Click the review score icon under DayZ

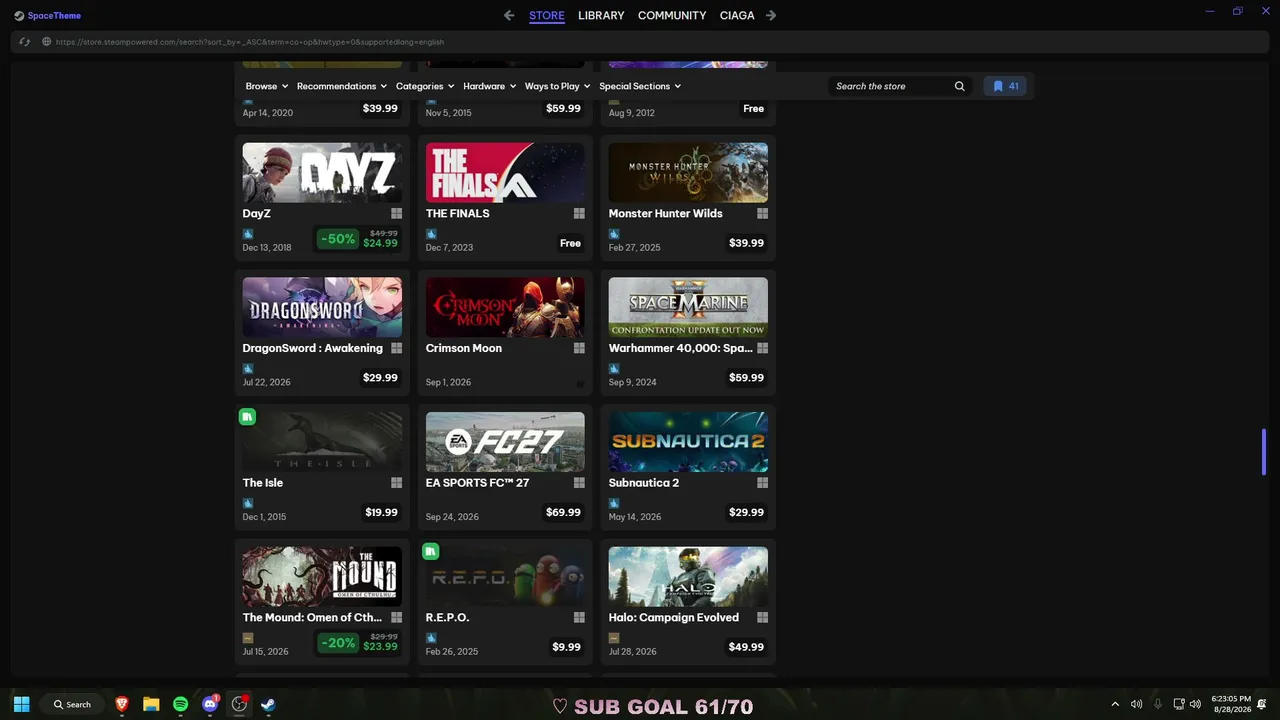point(248,234)
